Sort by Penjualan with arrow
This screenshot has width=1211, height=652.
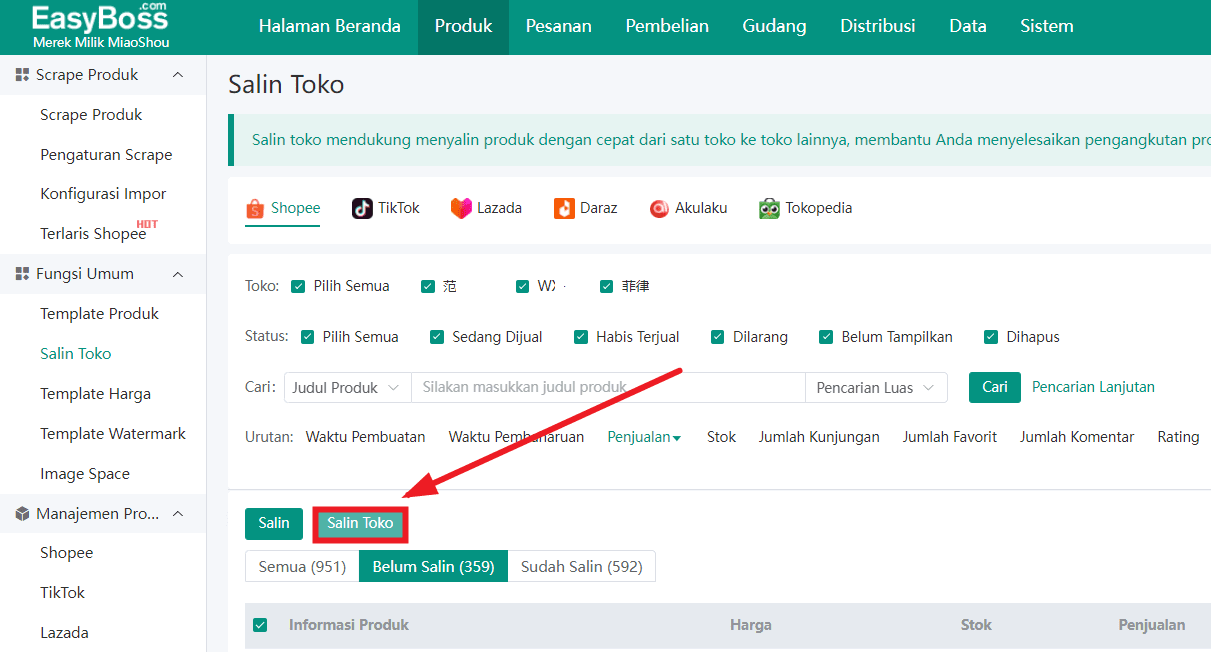(644, 437)
